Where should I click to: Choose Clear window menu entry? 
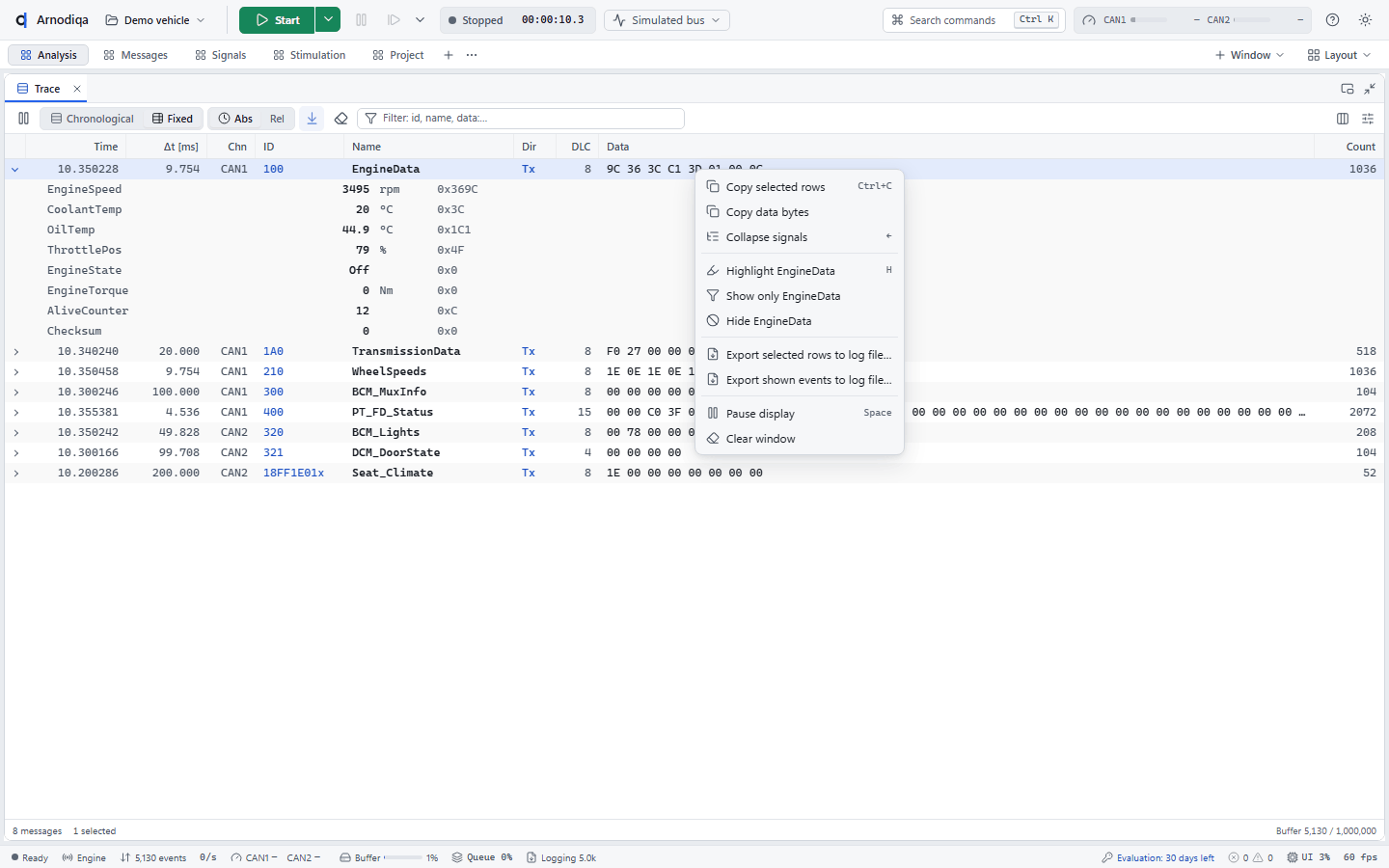point(800,439)
